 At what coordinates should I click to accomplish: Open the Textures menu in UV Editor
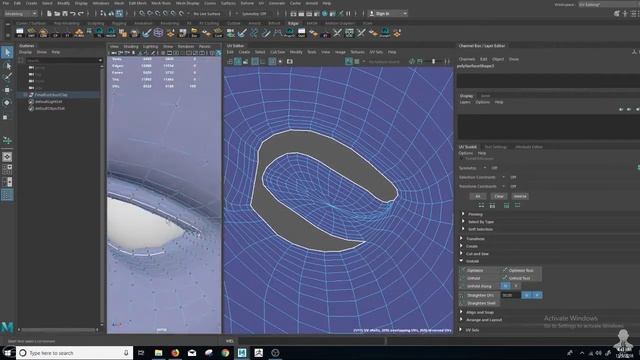tap(358, 52)
